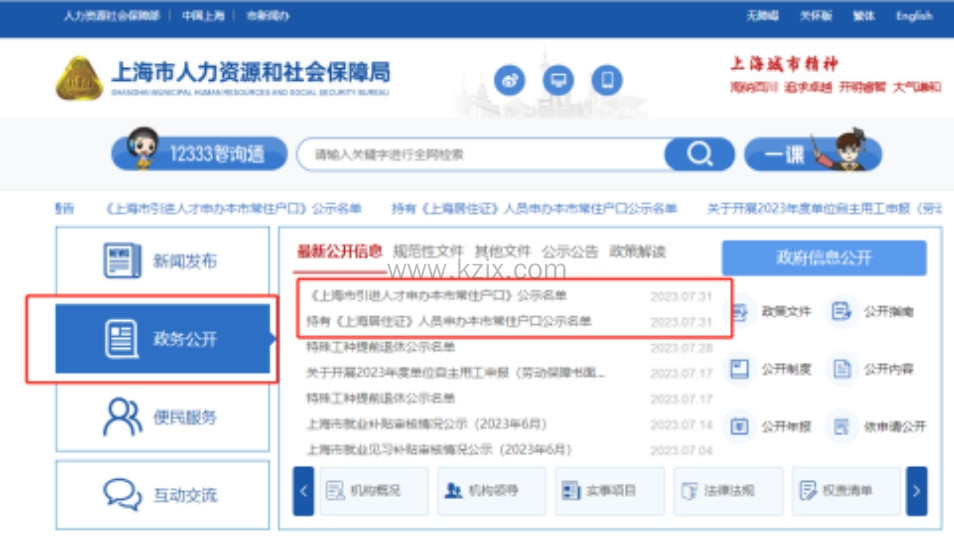Open the 便民服务 sidebar section
Viewport: 954px width, 539px height.
click(x=162, y=417)
